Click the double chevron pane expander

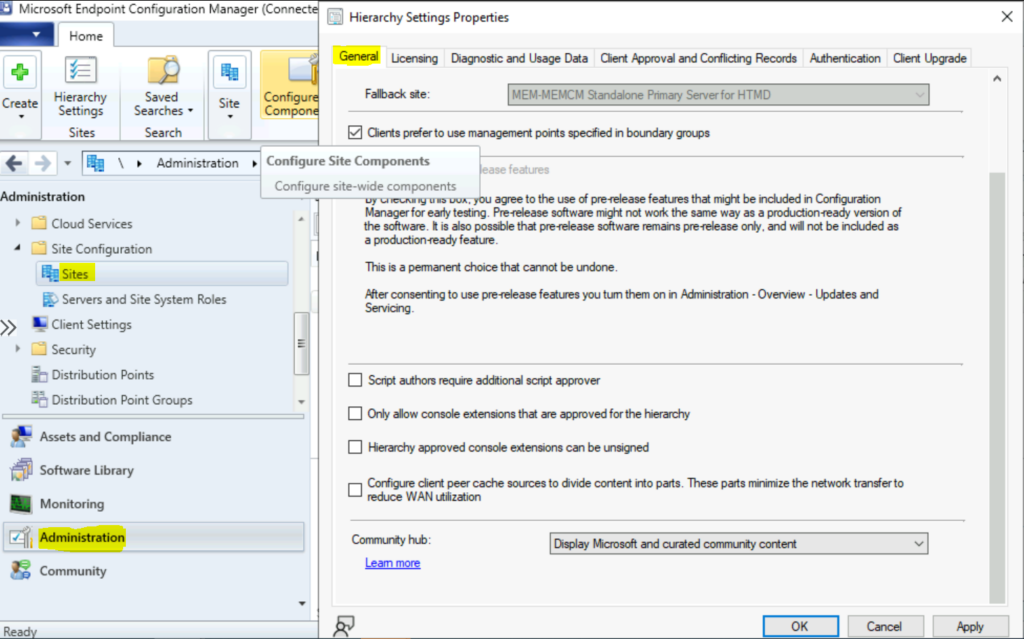pyautogui.click(x=8, y=327)
